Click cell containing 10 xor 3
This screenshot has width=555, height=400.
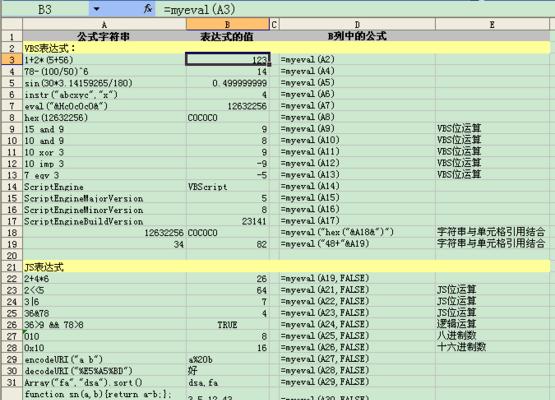point(104,153)
